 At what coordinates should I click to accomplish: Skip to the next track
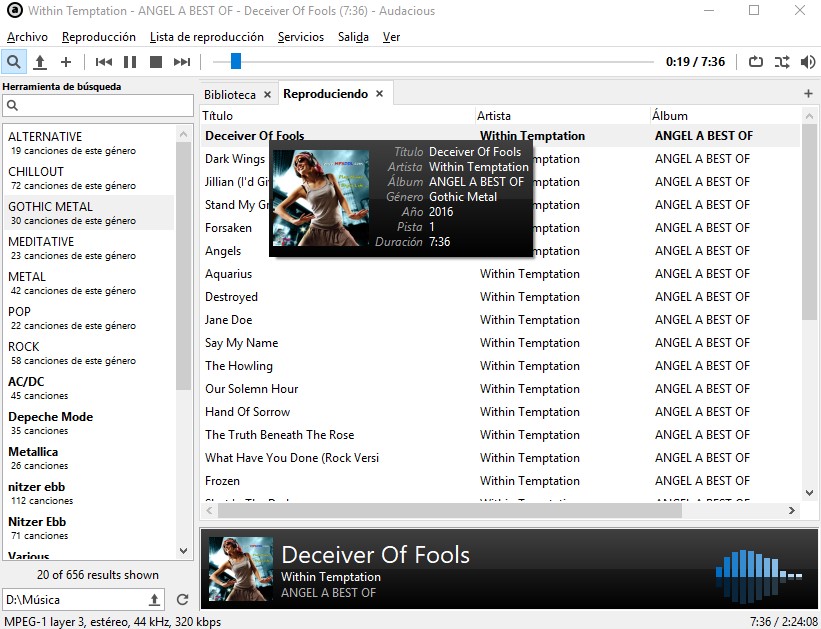[x=183, y=61]
